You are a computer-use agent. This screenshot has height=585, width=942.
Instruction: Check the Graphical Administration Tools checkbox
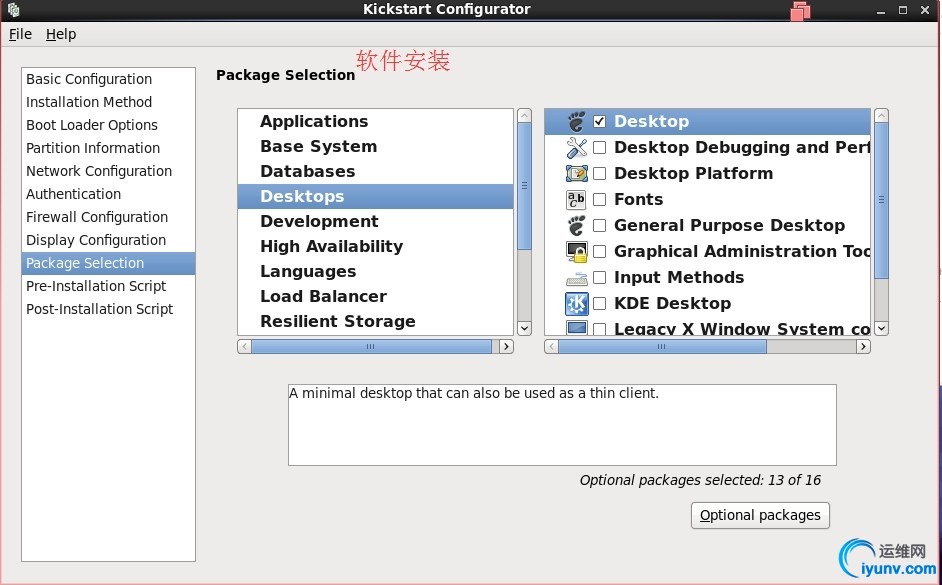pyautogui.click(x=599, y=252)
